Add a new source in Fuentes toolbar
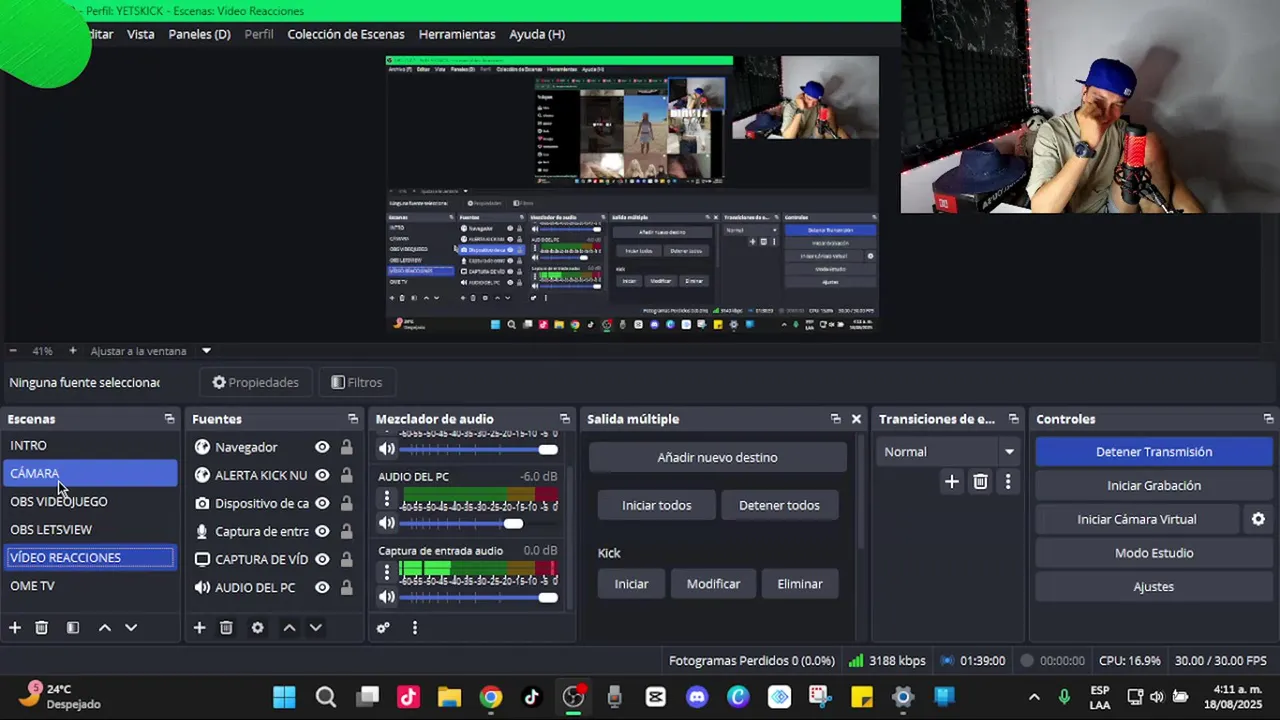Image resolution: width=1280 pixels, height=720 pixels. pos(199,628)
